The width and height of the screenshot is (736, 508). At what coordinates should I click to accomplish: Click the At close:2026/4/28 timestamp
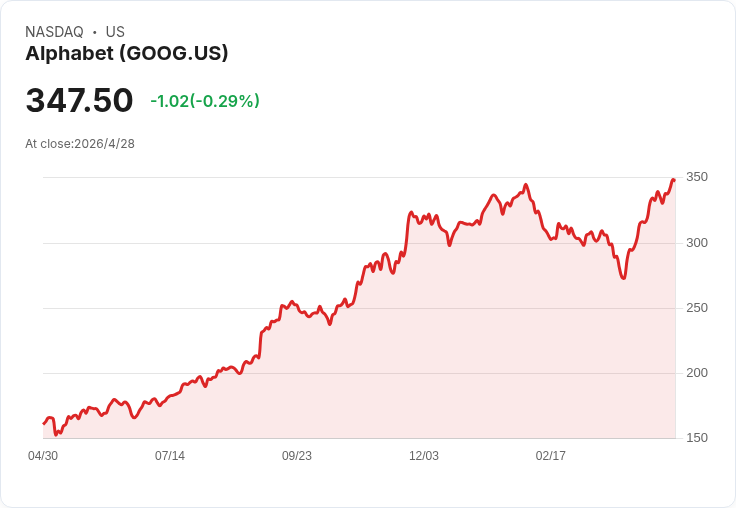pos(80,144)
